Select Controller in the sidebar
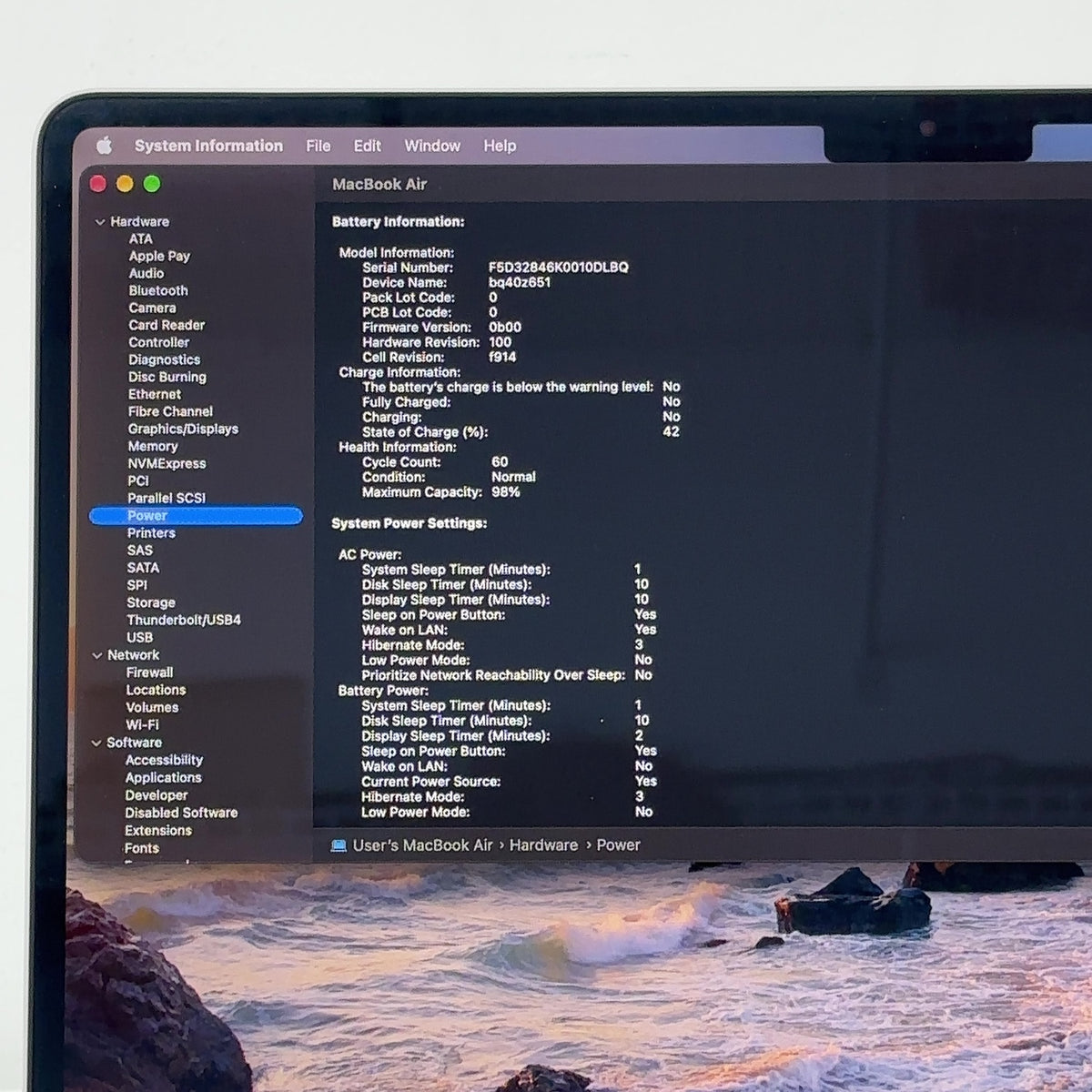1092x1092 pixels. [x=159, y=343]
